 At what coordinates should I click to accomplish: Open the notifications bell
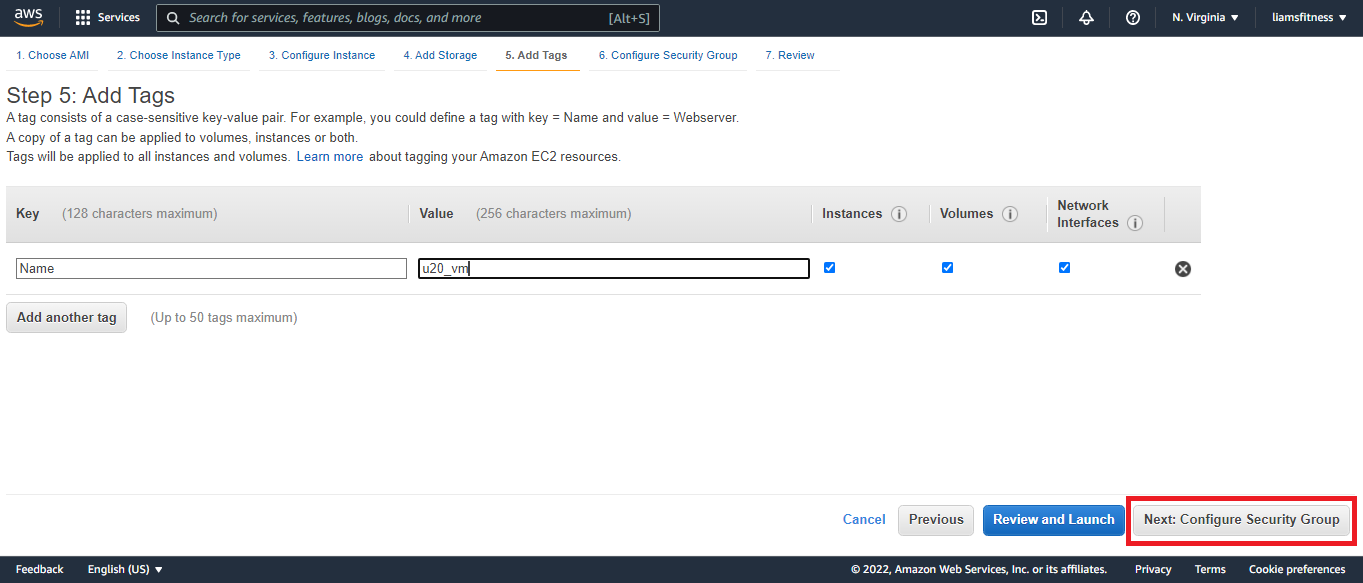click(1086, 18)
